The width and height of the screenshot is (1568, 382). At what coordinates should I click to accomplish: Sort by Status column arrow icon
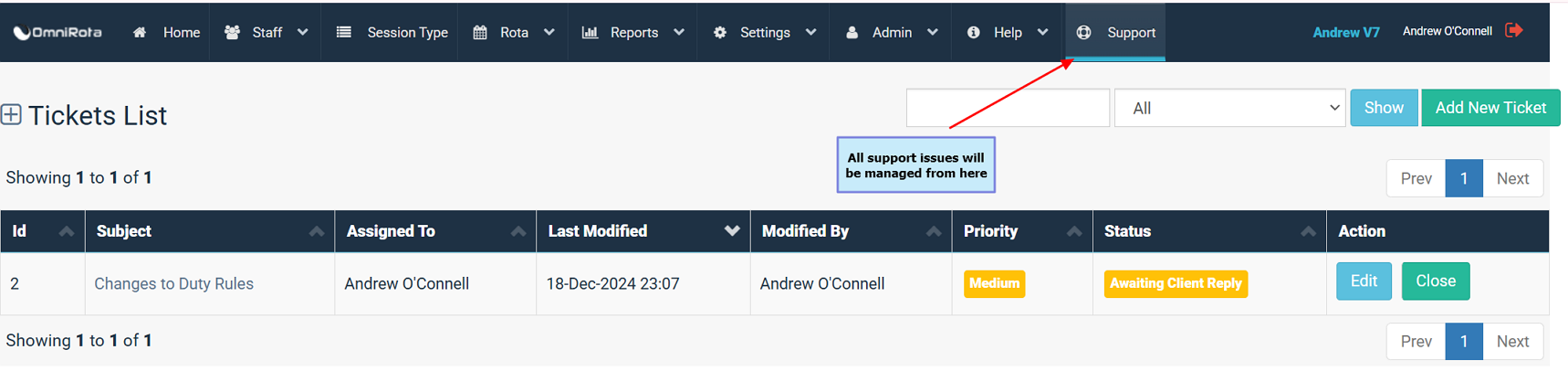[1308, 231]
